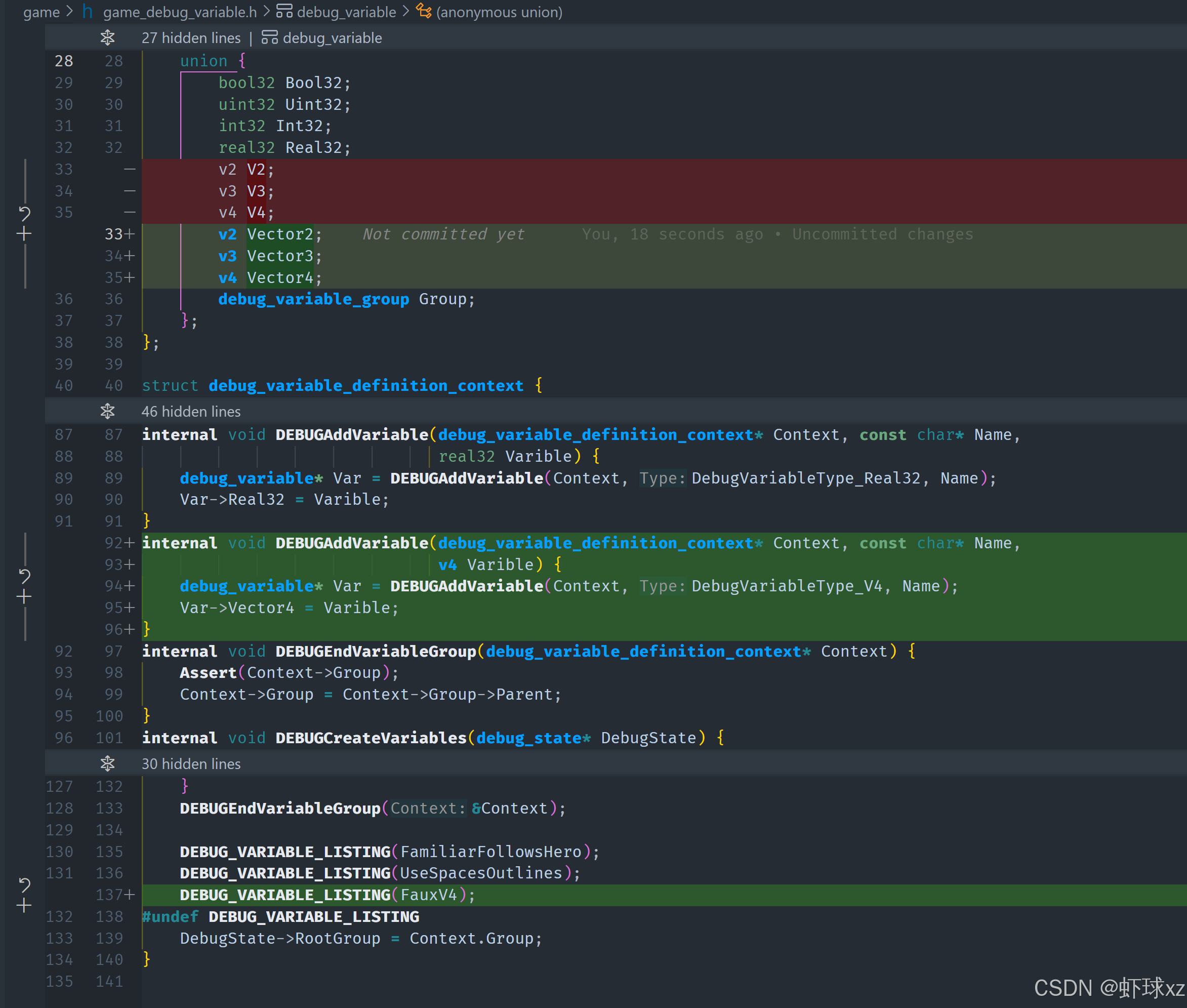The height and width of the screenshot is (1008, 1187).
Task: Open the debug_variable breadcrumb symbol dropdown
Action: click(x=346, y=12)
